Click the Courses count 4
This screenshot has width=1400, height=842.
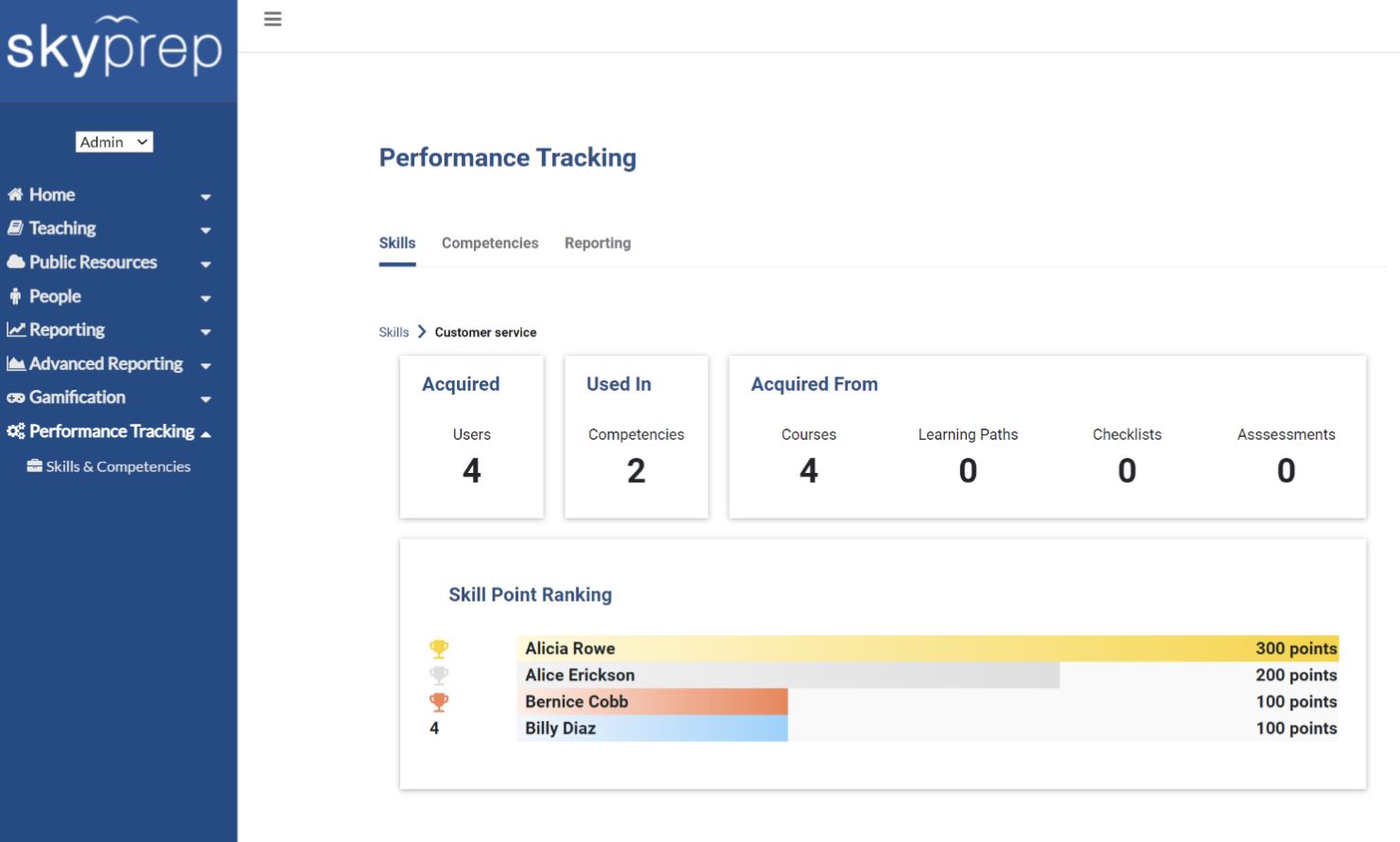tap(809, 470)
